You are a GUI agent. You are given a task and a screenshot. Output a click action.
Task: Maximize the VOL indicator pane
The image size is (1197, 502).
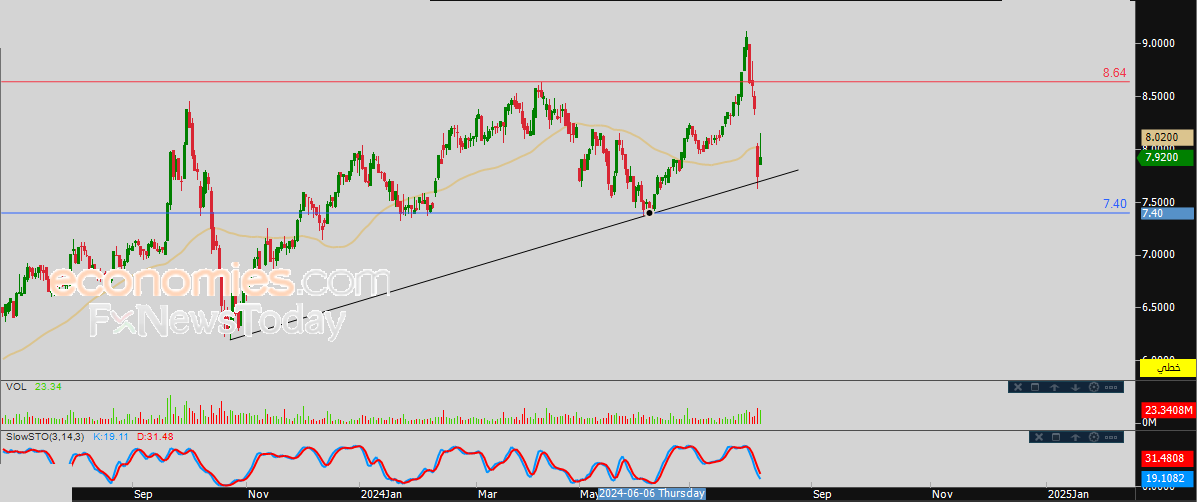click(x=1035, y=387)
